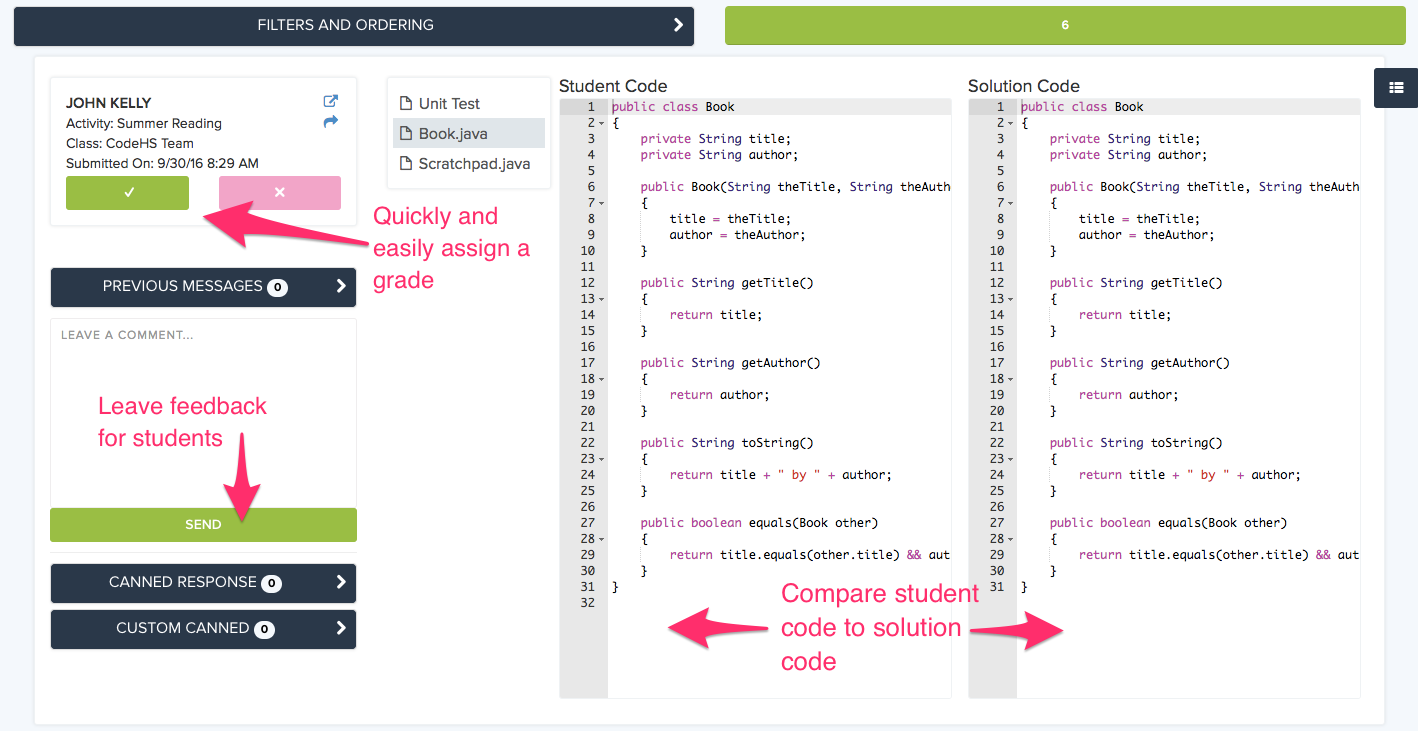Mark submission incorrect with pink X button

click(280, 193)
